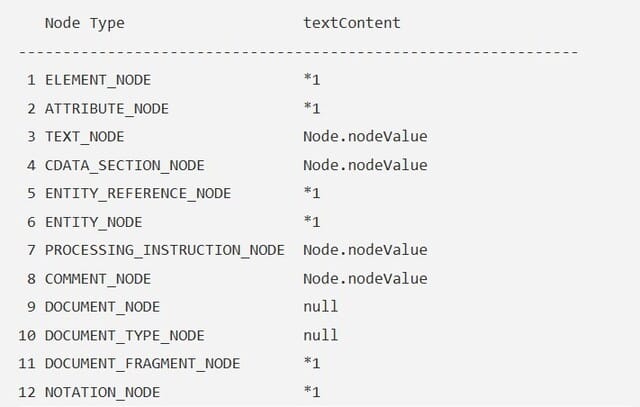The height and width of the screenshot is (407, 640).
Task: Click the null value for DOCUMENT_TYPE_NODE
Action: point(320,335)
